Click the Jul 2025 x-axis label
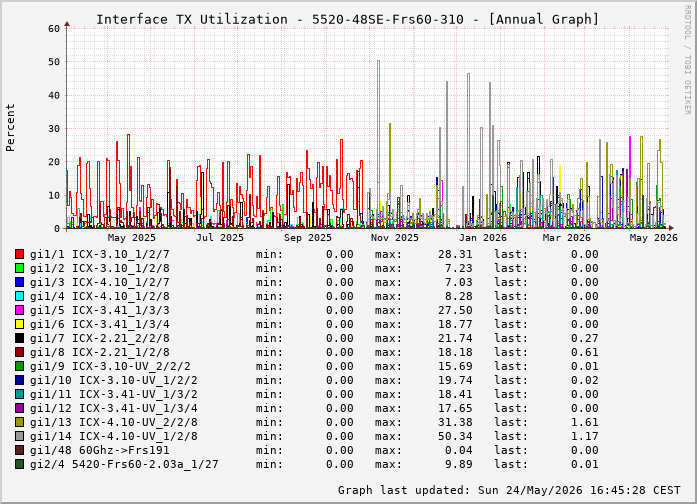The image size is (697, 504). coord(220,238)
